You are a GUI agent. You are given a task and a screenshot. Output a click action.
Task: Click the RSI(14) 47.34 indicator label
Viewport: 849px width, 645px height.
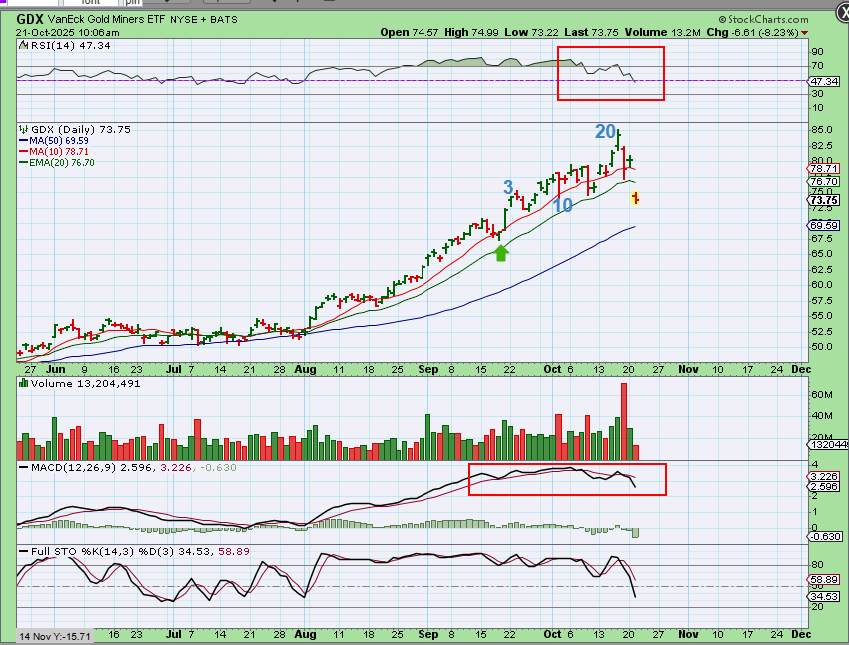[70, 45]
